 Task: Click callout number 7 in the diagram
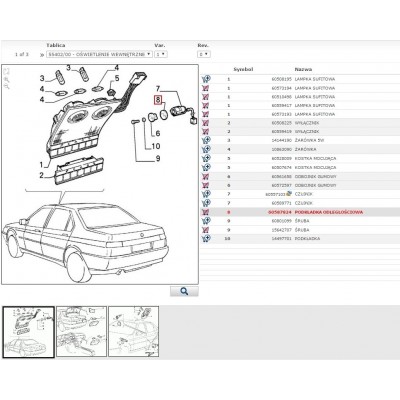point(158,89)
